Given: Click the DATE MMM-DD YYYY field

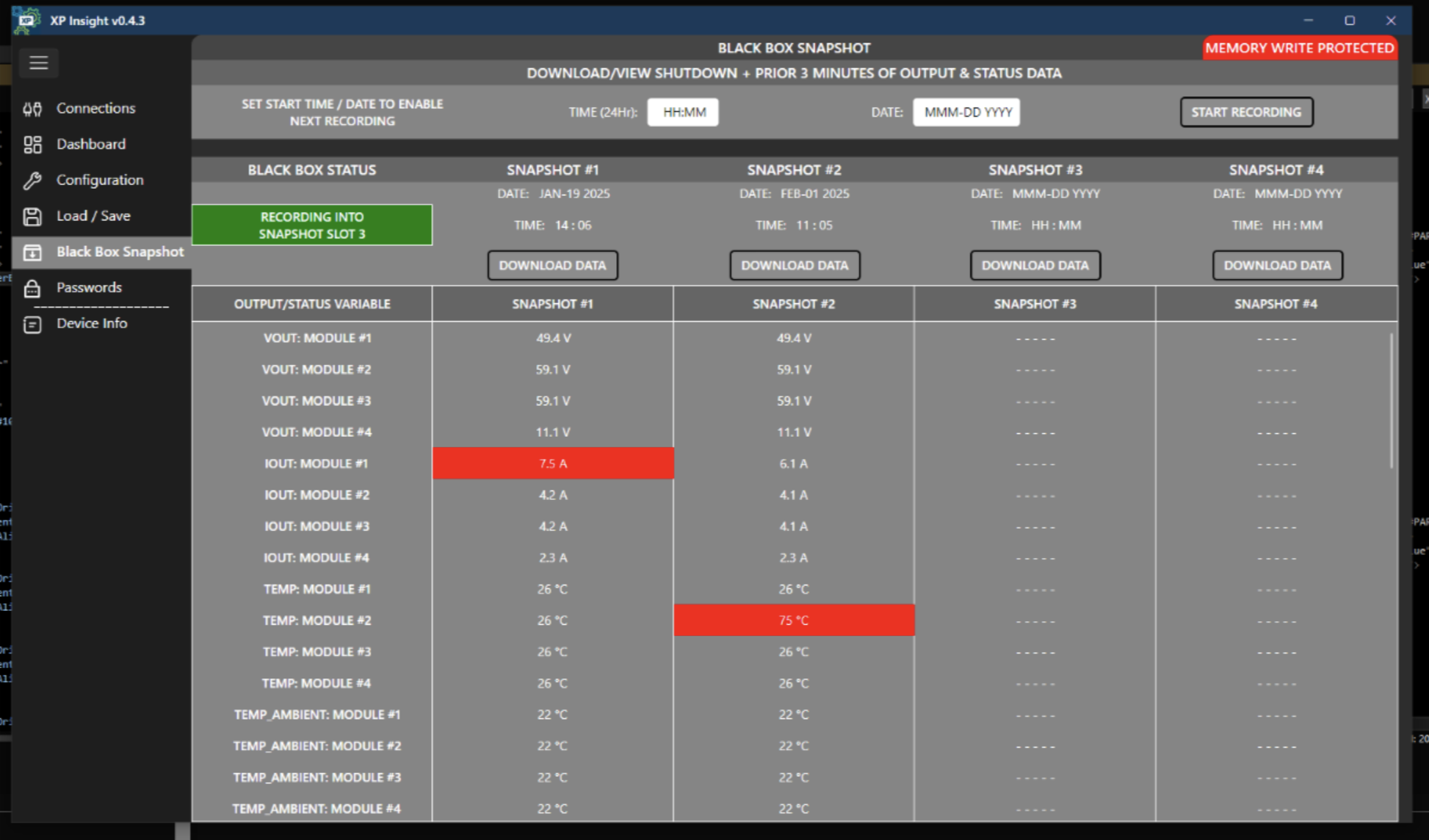Looking at the screenshot, I should [x=966, y=112].
